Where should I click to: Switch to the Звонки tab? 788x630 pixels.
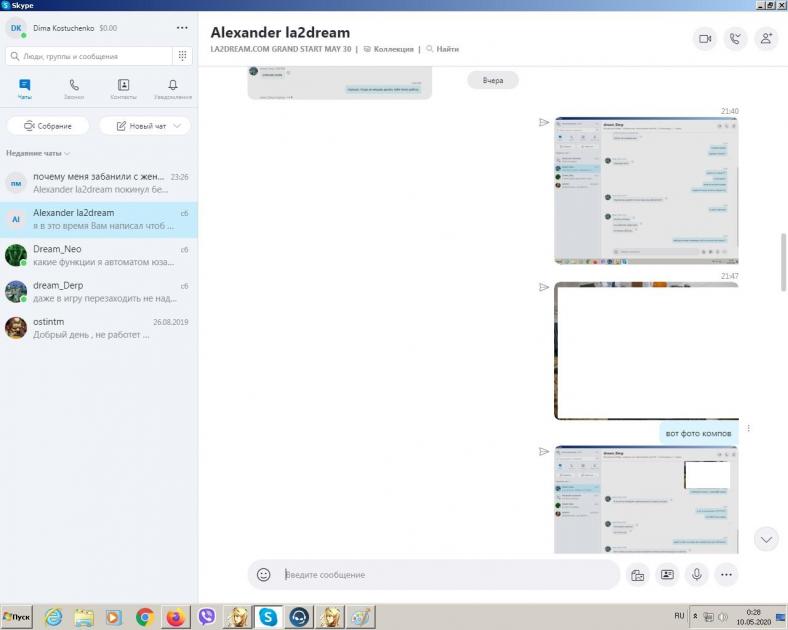[x=74, y=90]
